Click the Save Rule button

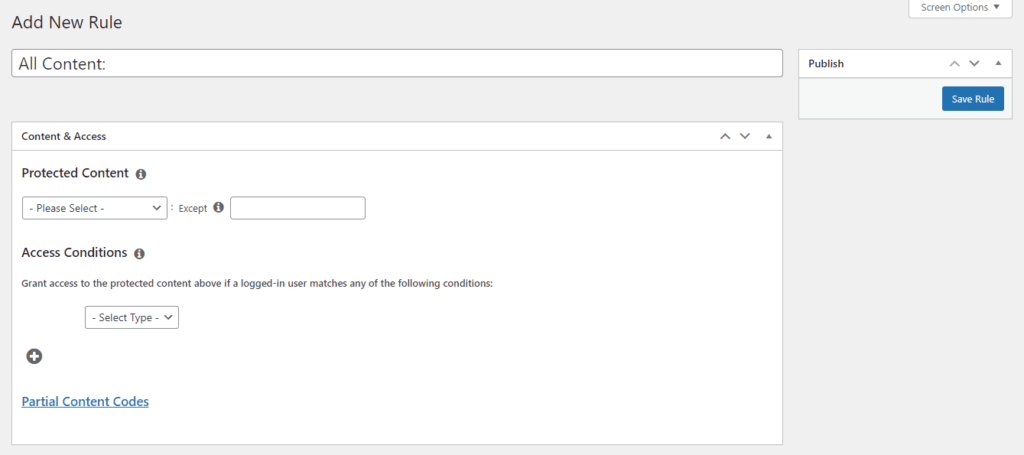tap(972, 99)
